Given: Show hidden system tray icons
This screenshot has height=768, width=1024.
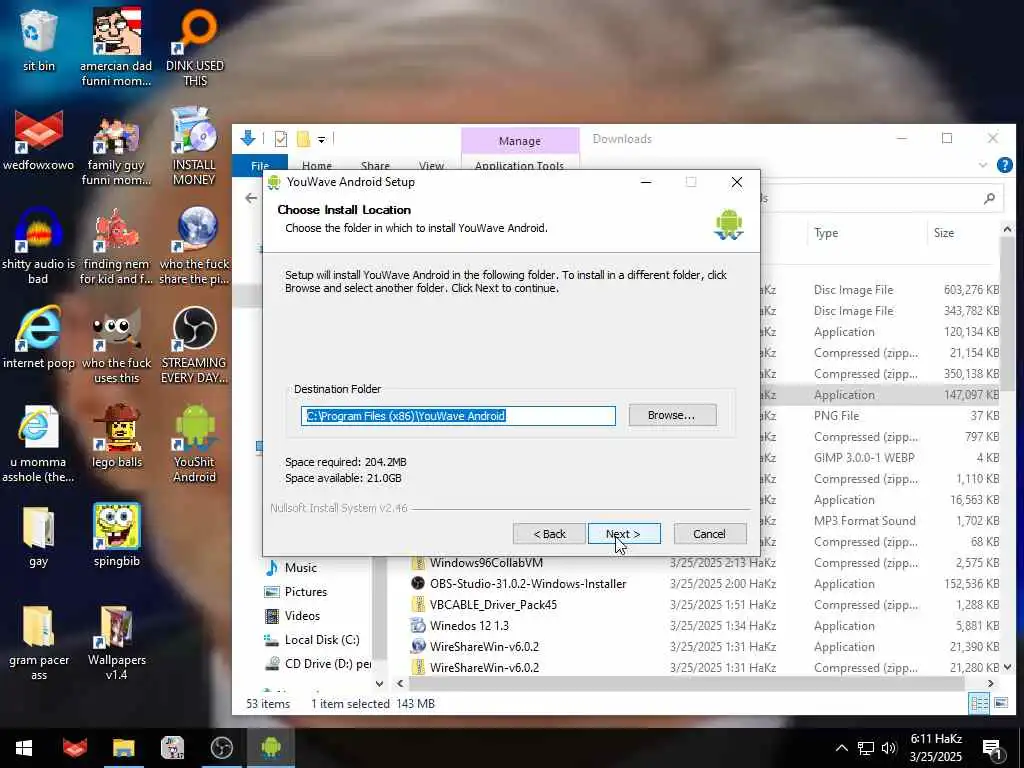Looking at the screenshot, I should point(842,748).
